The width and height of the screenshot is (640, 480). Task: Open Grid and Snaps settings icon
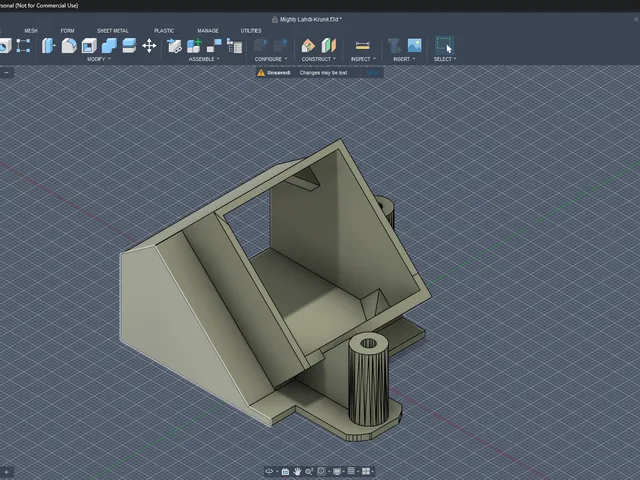pos(351,471)
